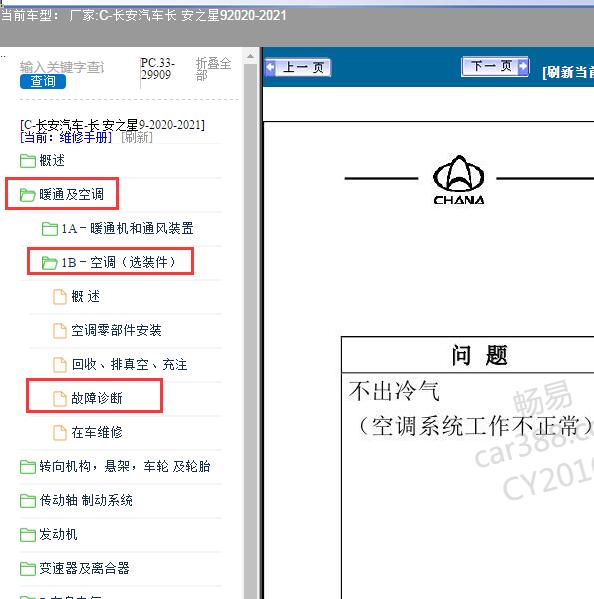
Task: Click the 不出冷气 table cell text
Action: click(394, 391)
